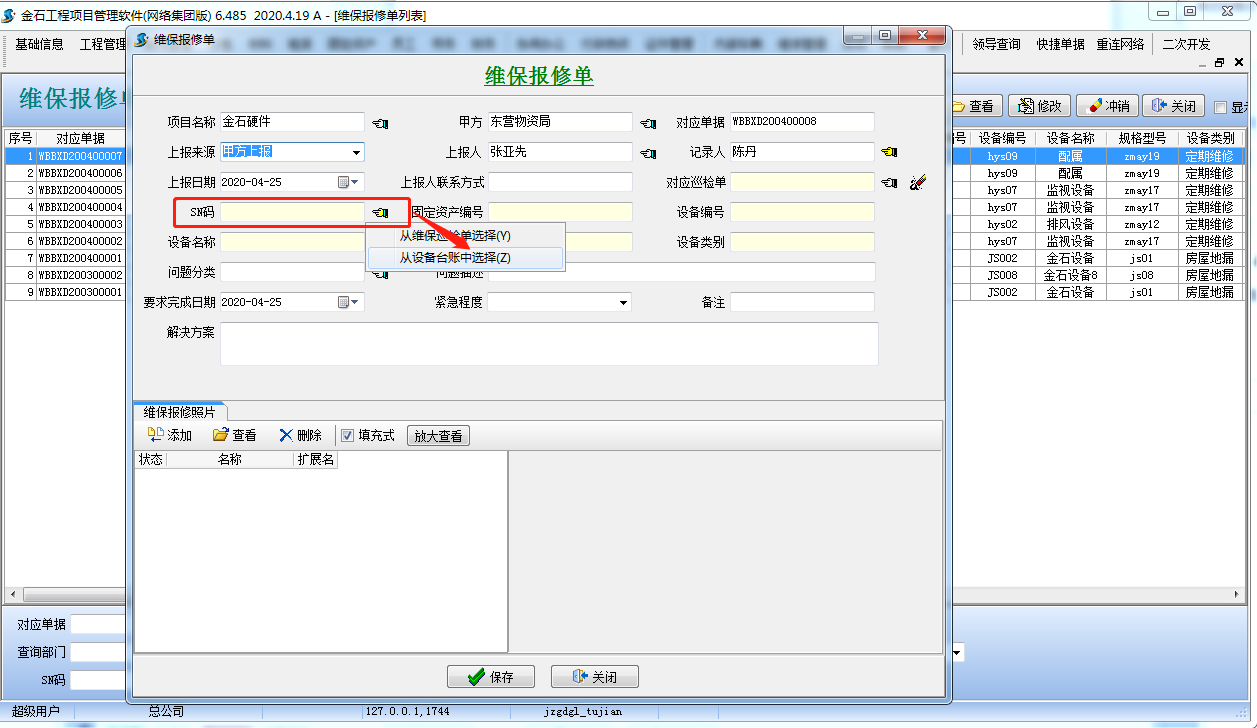Click 添加 icon in photo toolbar
This screenshot has height=728, width=1257.
(x=156, y=435)
